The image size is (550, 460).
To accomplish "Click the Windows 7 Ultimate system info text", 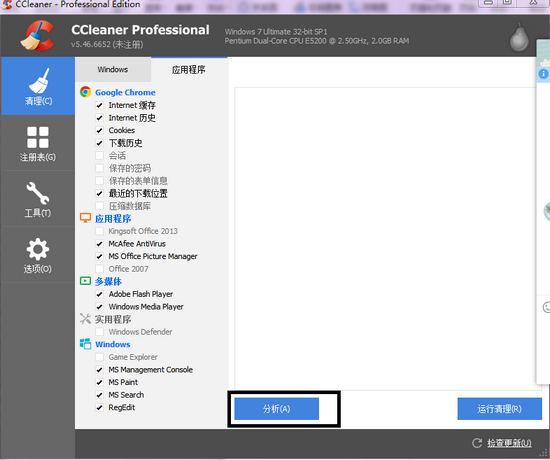I will coord(276,32).
